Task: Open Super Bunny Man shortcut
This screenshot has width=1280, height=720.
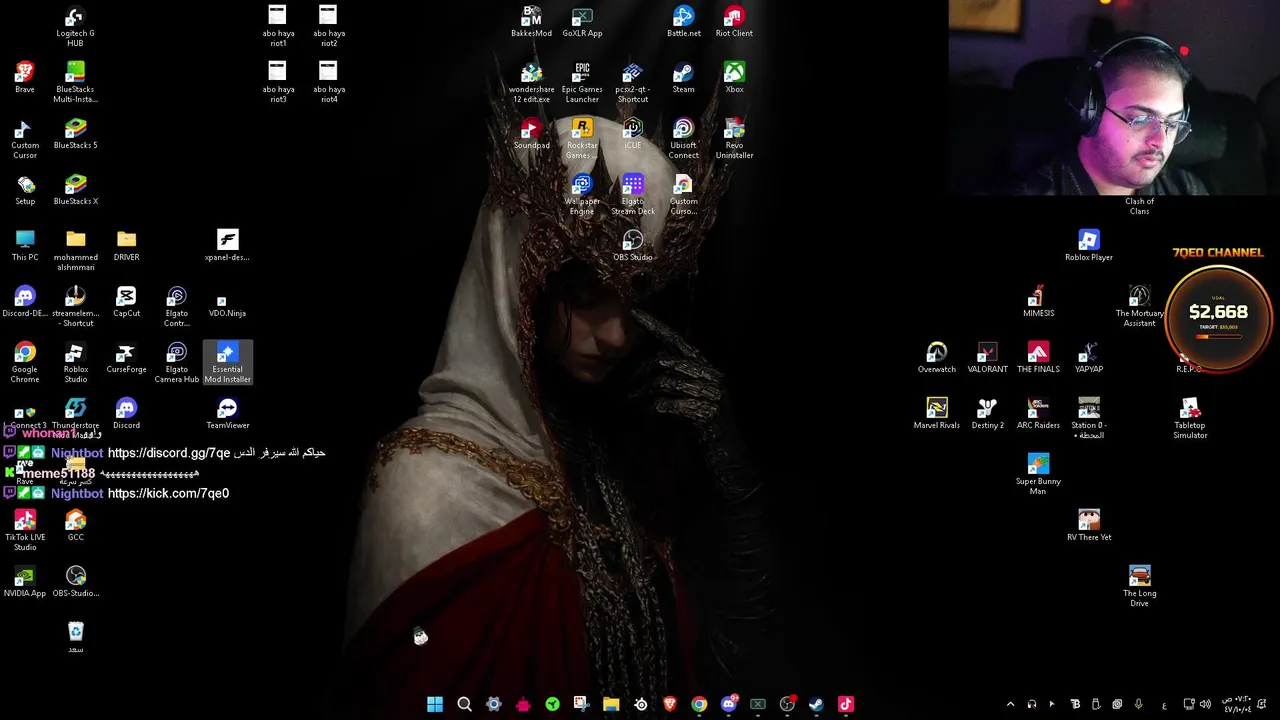Action: point(1038,475)
